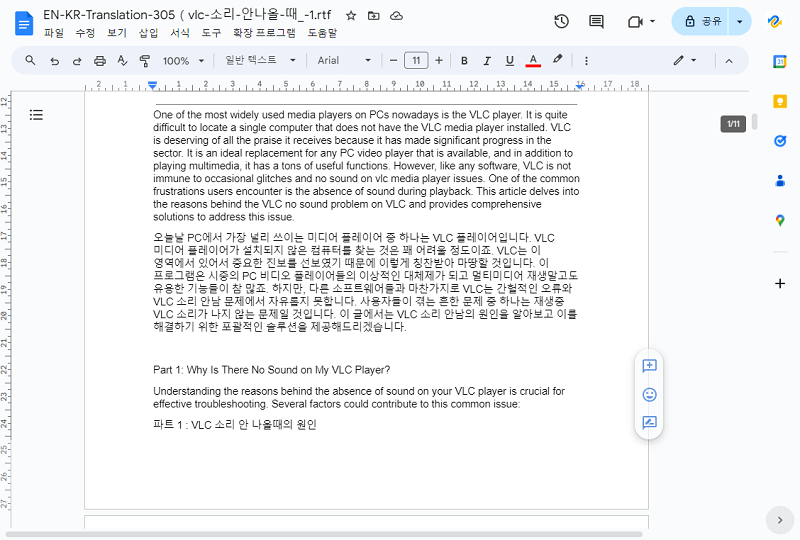Suggest edits from floating panel
Image resolution: width=800 pixels, height=540 pixels.
click(649, 423)
